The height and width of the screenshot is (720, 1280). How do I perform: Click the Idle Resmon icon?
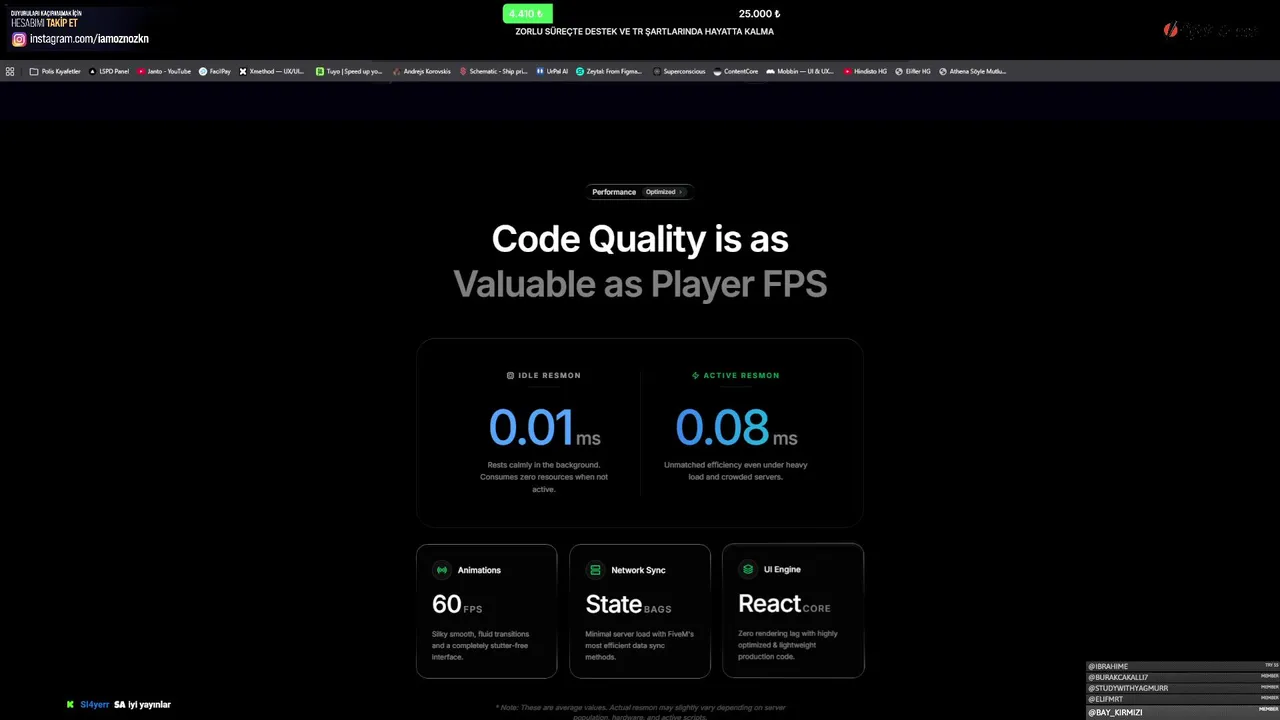(510, 376)
